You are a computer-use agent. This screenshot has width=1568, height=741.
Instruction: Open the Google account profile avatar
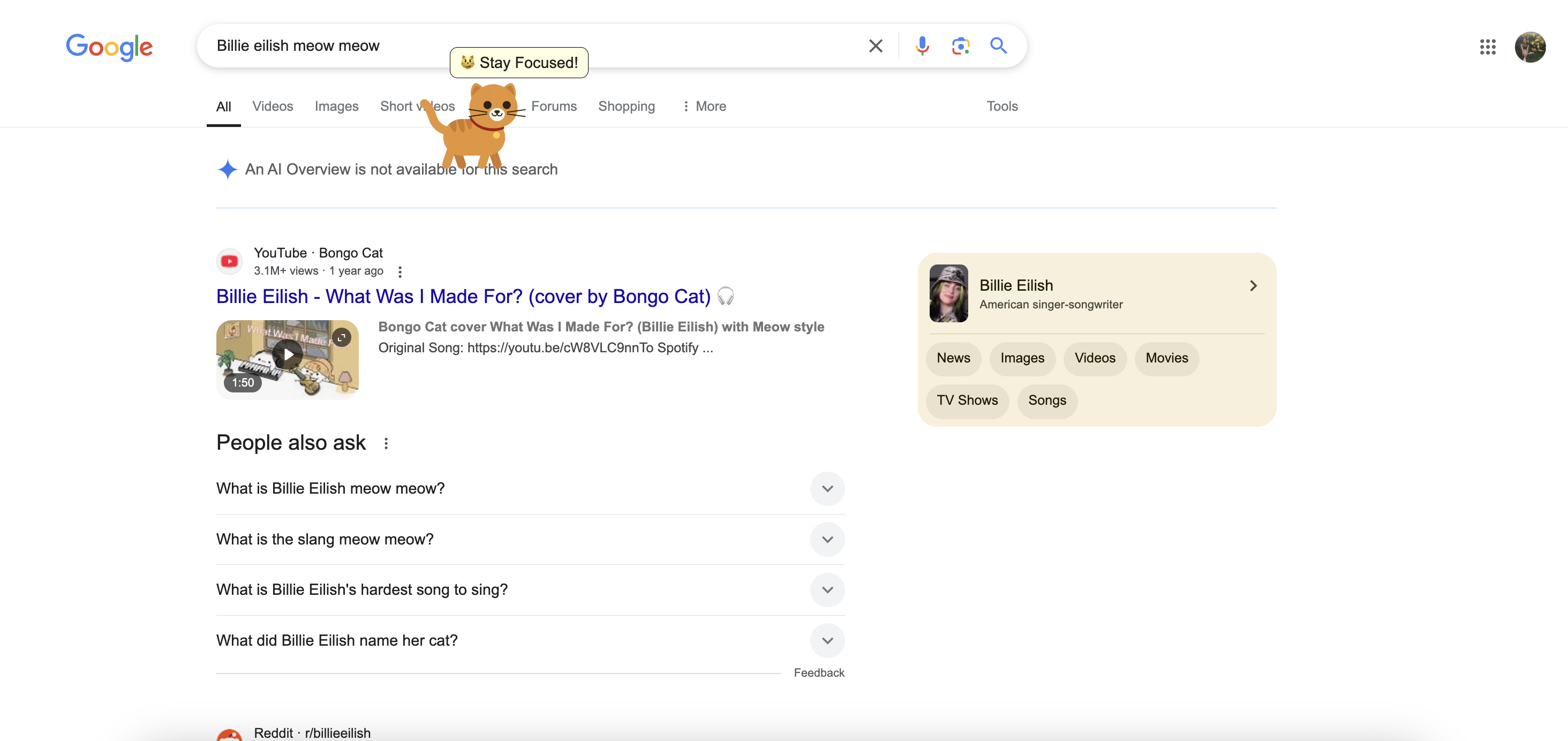coord(1529,47)
